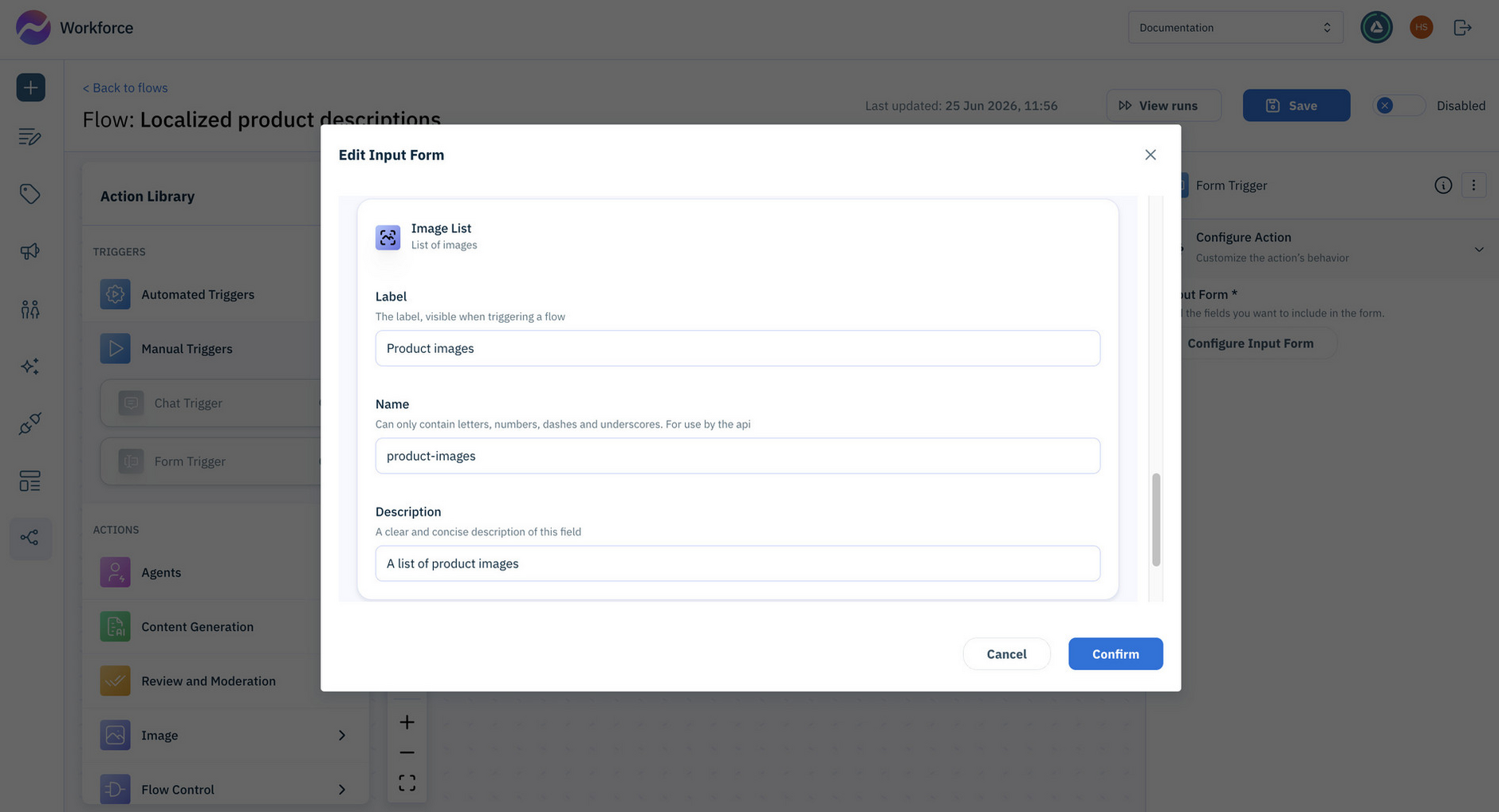Click 'Last updated' timestamp text
1499x812 pixels.
tap(961, 106)
